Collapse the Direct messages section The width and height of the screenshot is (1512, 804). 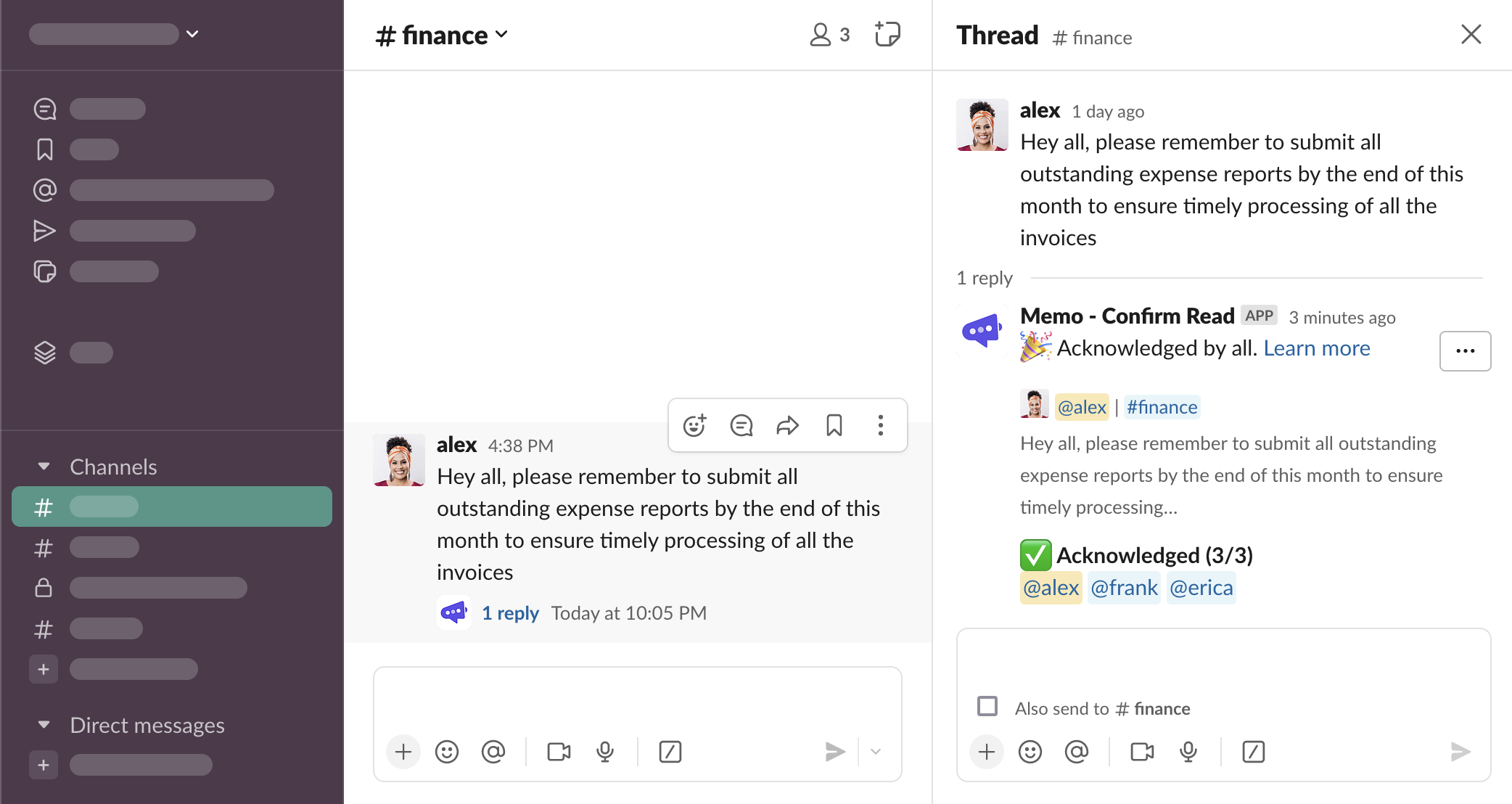(44, 725)
